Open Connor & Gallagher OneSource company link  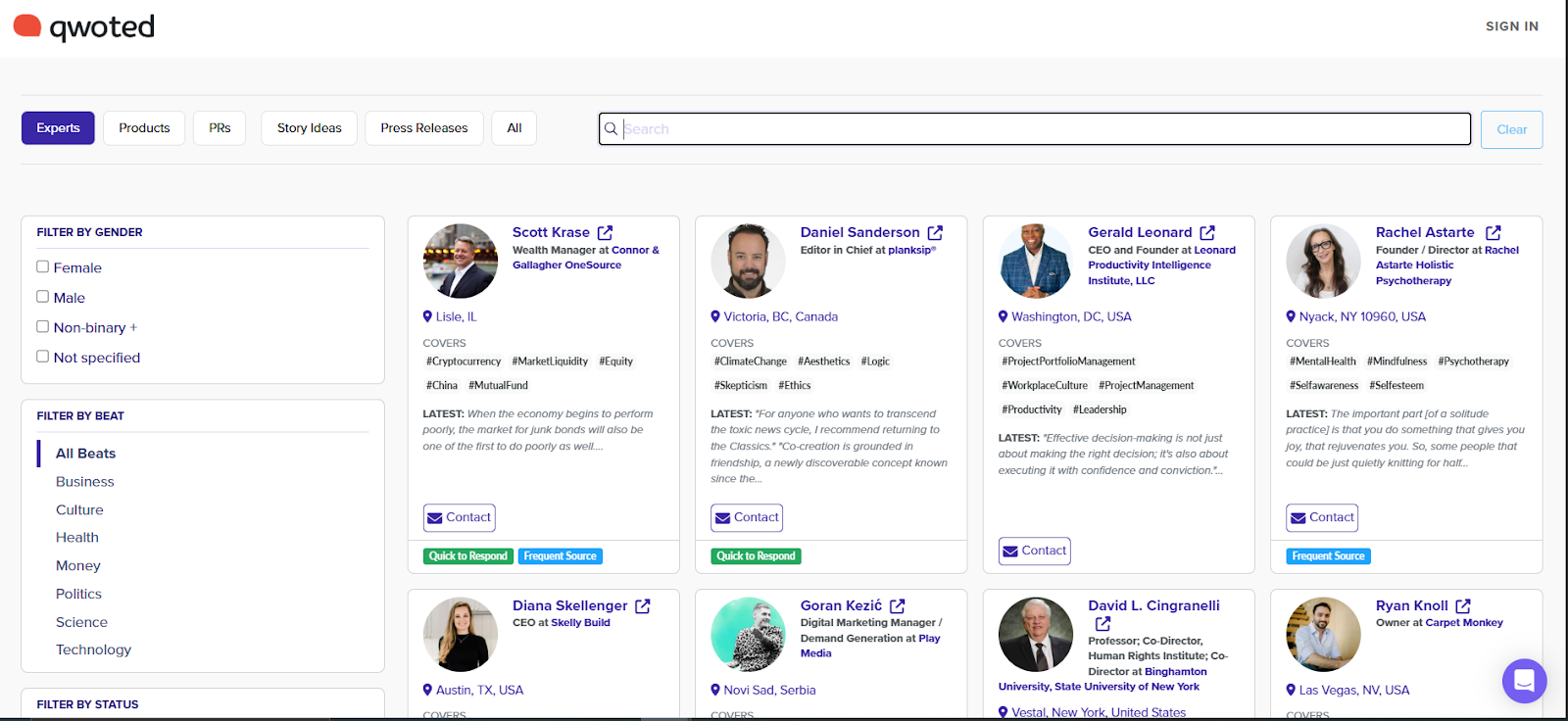click(586, 258)
